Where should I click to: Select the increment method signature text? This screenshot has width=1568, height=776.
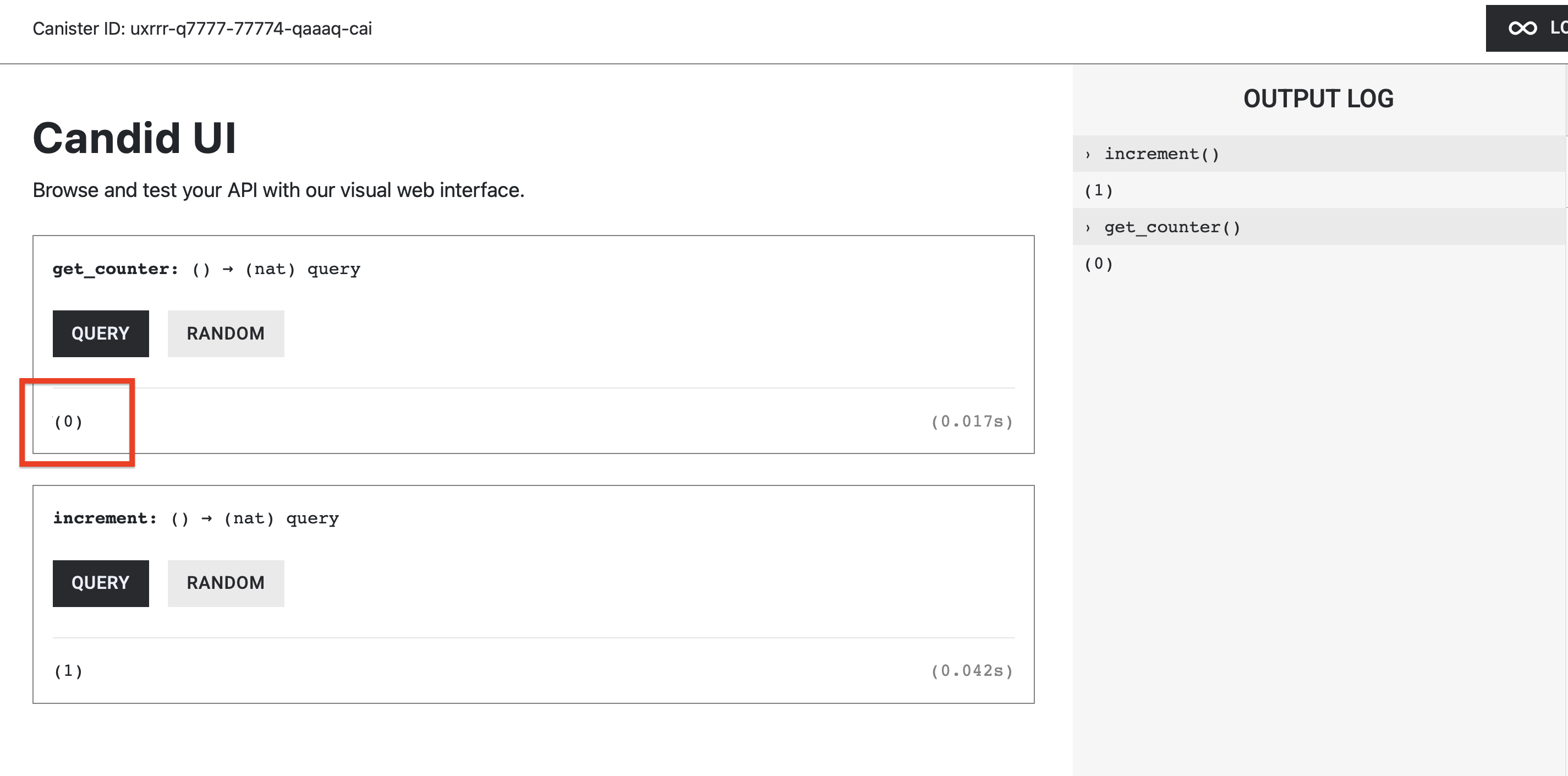point(196,518)
